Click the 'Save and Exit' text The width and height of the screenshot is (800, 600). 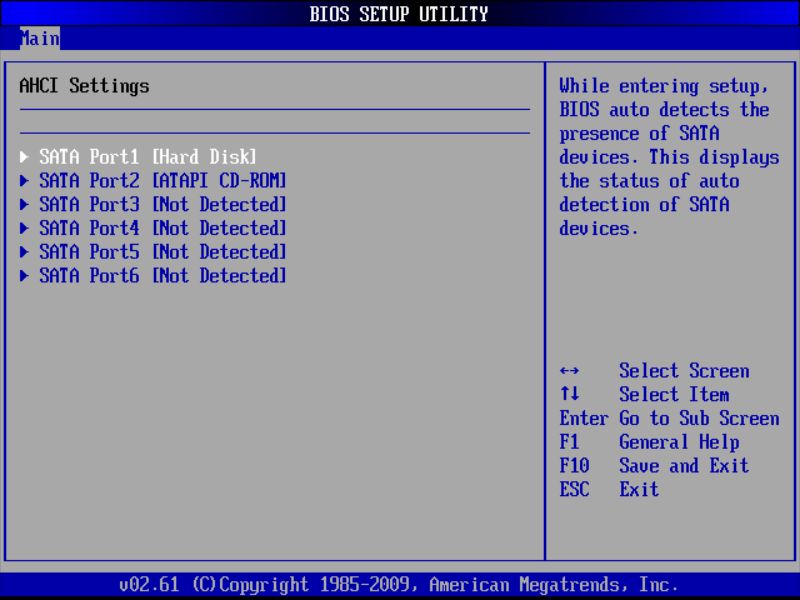[684, 466]
